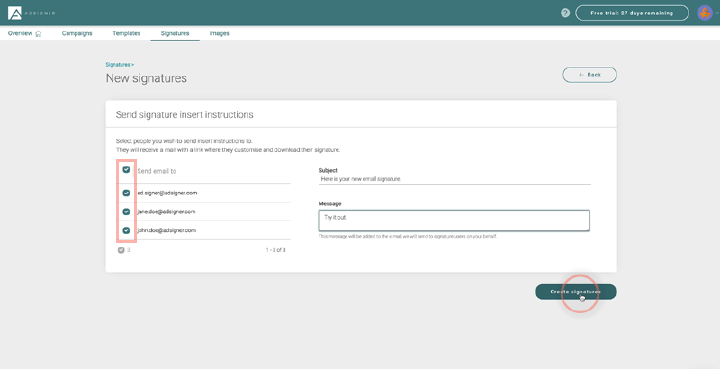Click the home icon next to Overview

(38, 34)
